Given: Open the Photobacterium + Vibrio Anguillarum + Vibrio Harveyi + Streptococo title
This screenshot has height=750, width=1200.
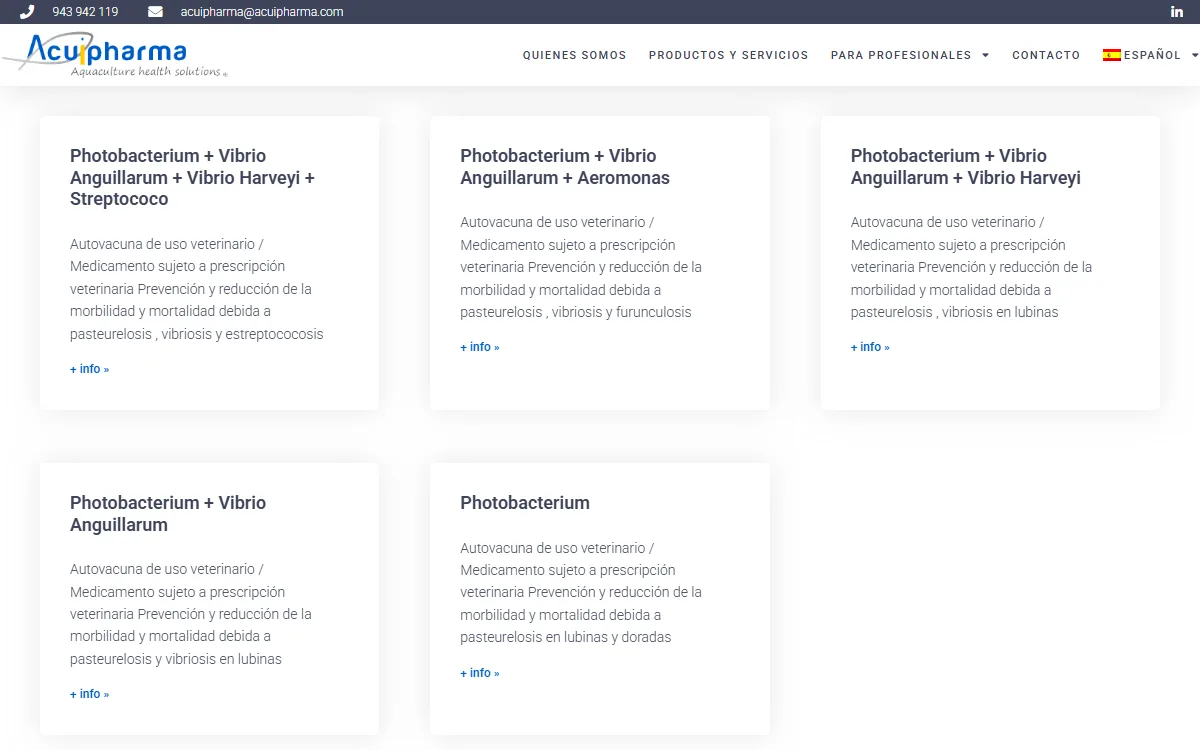Looking at the screenshot, I should [193, 178].
